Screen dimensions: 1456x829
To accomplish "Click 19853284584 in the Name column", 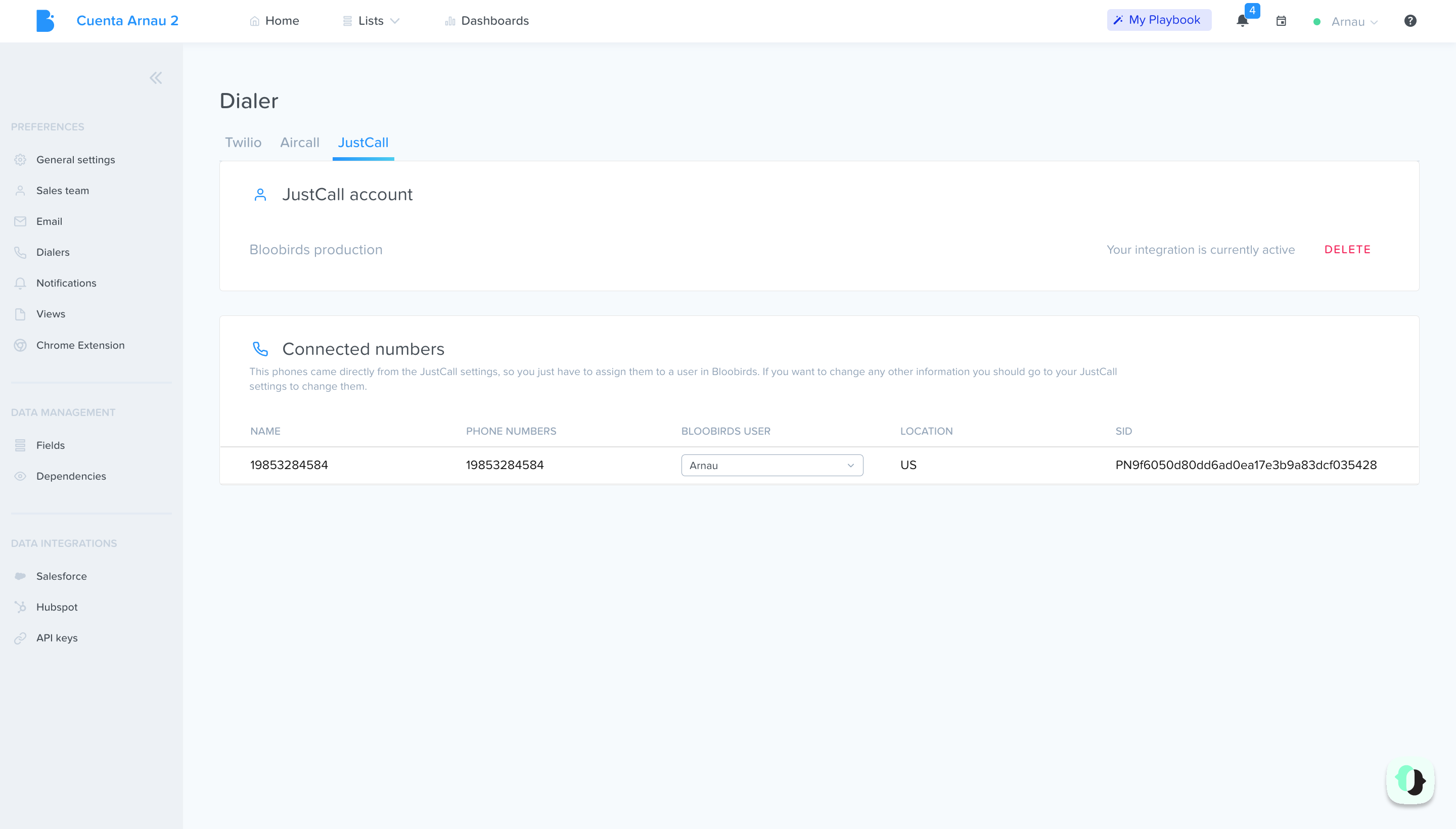I will [289, 465].
